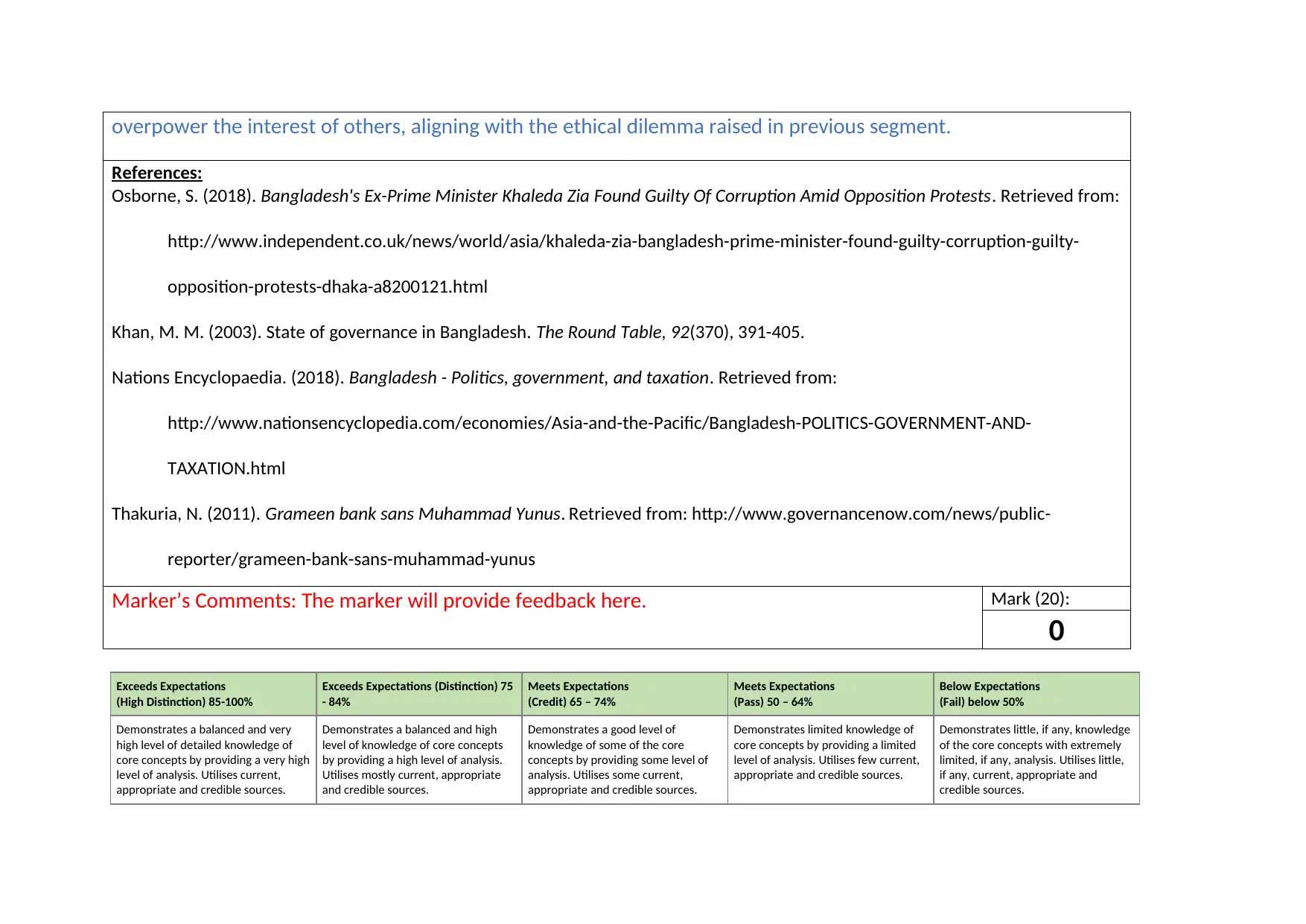Select the Distinction 75 - 84% header cell
The width and height of the screenshot is (1306, 924).
point(419,694)
